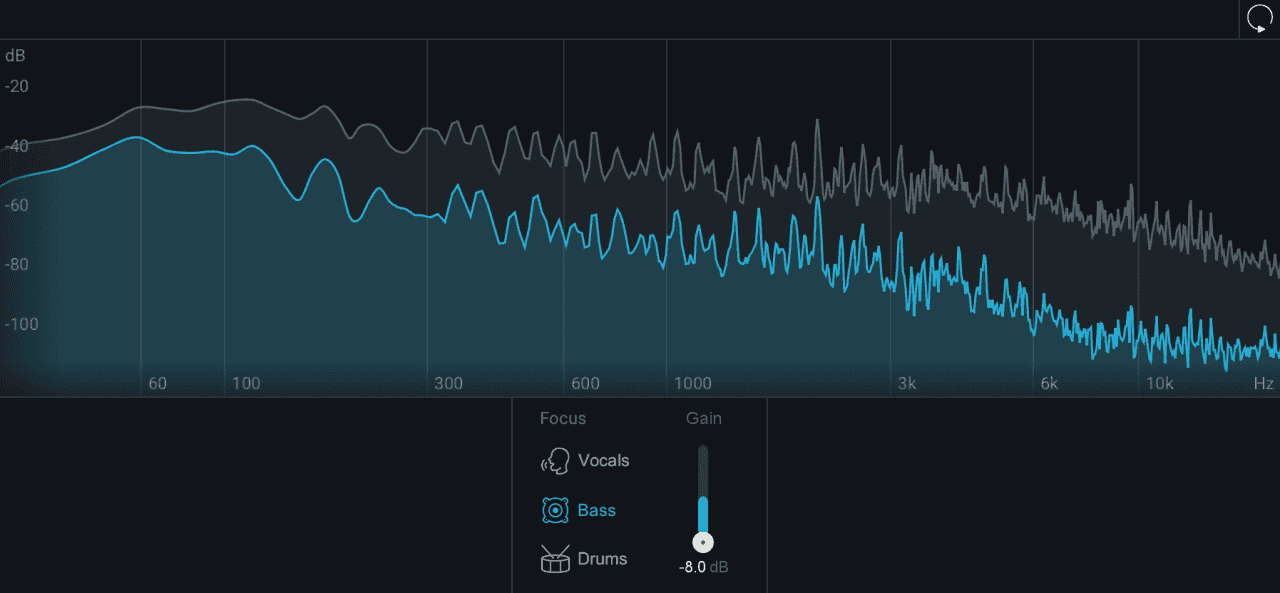Click the Drums snare icon

click(x=555, y=559)
